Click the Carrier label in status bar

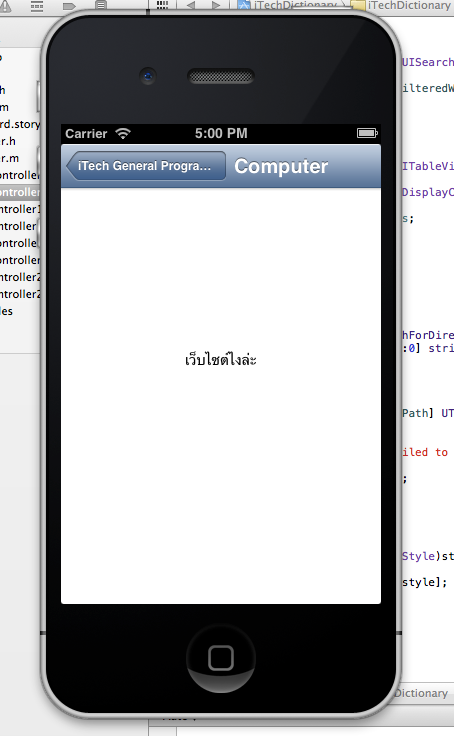(x=86, y=134)
